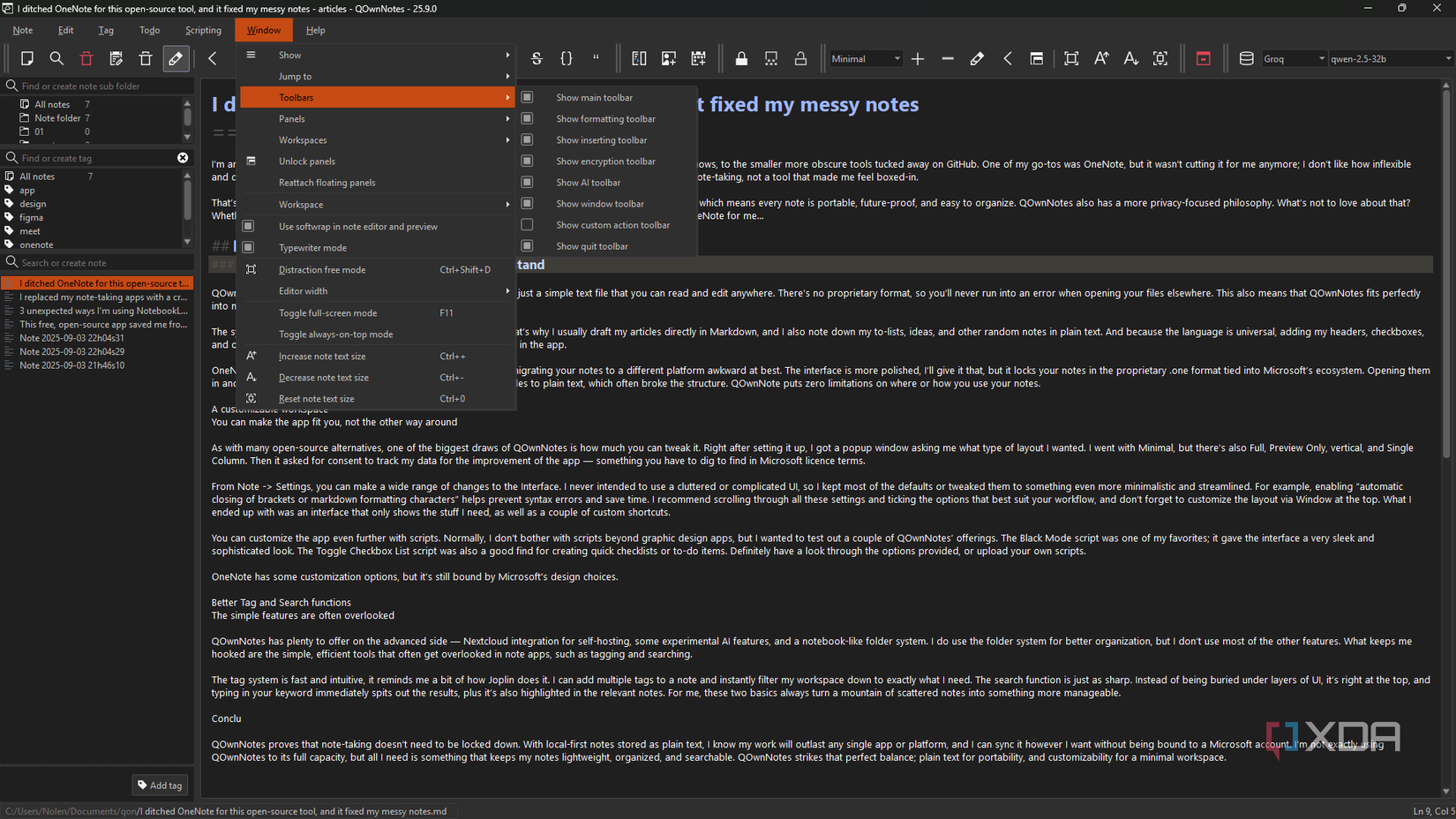Viewport: 1456px width, 819px height.
Task: Expand the Panels submenu
Action: (x=378, y=118)
